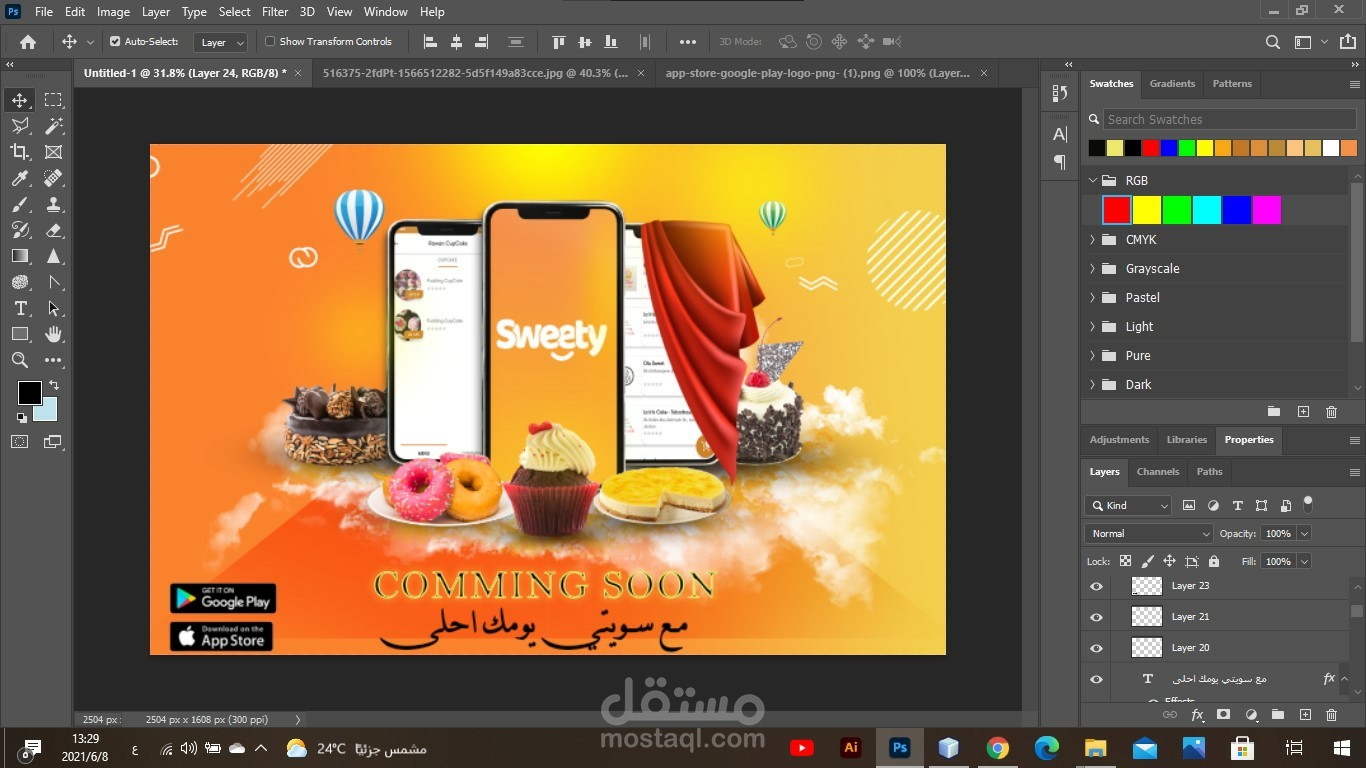Expand the Grayscale swatch group
The width and height of the screenshot is (1366, 768).
point(1092,269)
